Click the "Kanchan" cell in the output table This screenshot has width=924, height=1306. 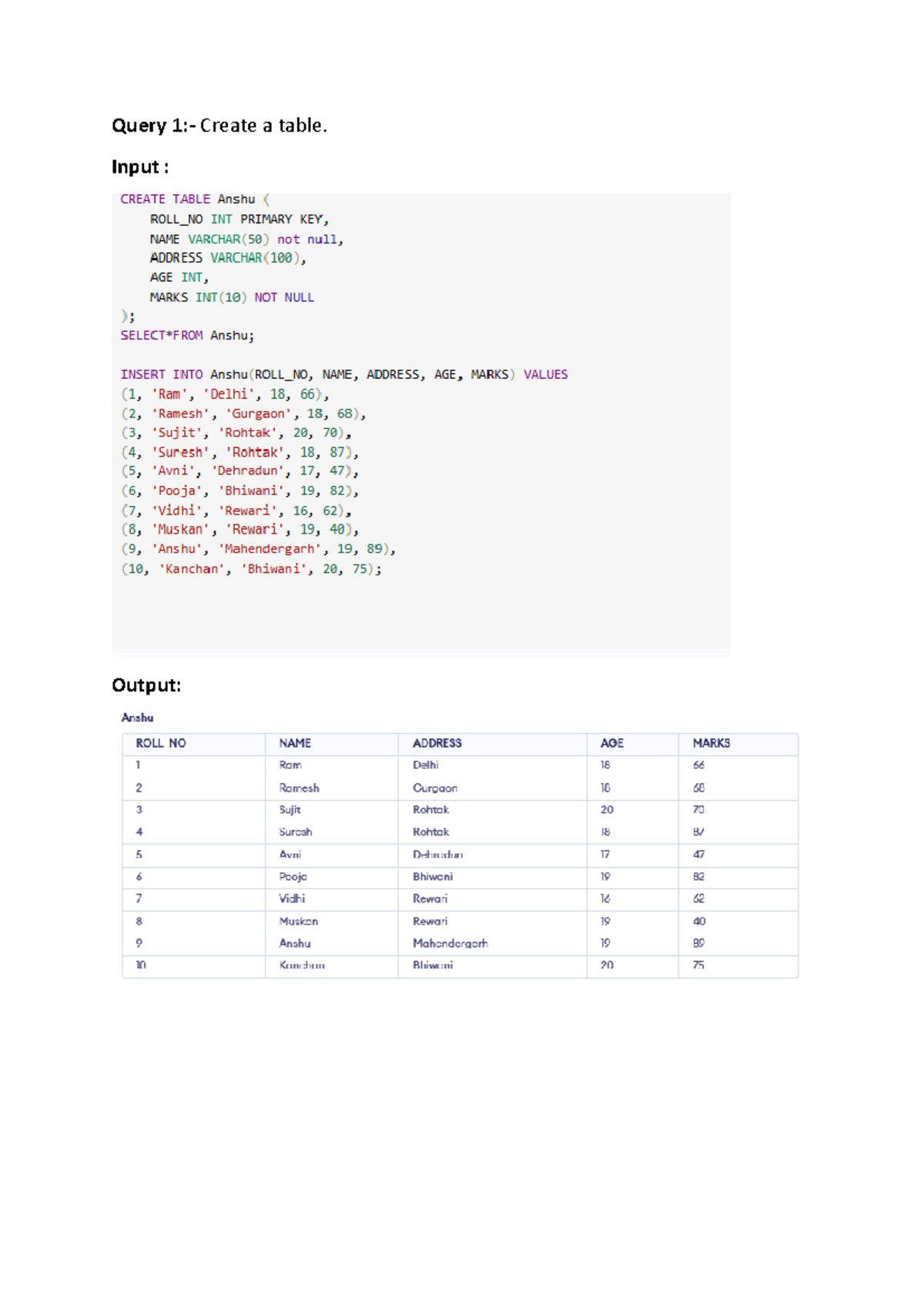pos(302,966)
